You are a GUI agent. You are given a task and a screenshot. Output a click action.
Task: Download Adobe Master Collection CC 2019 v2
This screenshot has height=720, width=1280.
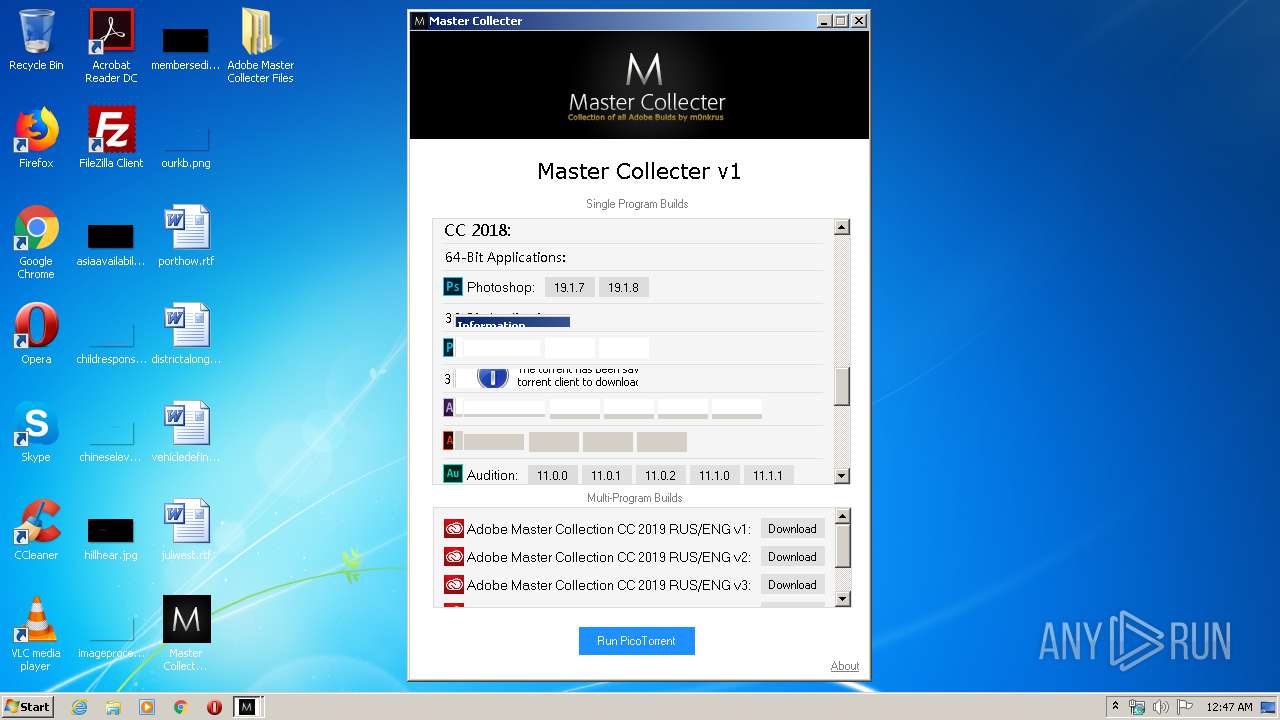point(792,557)
